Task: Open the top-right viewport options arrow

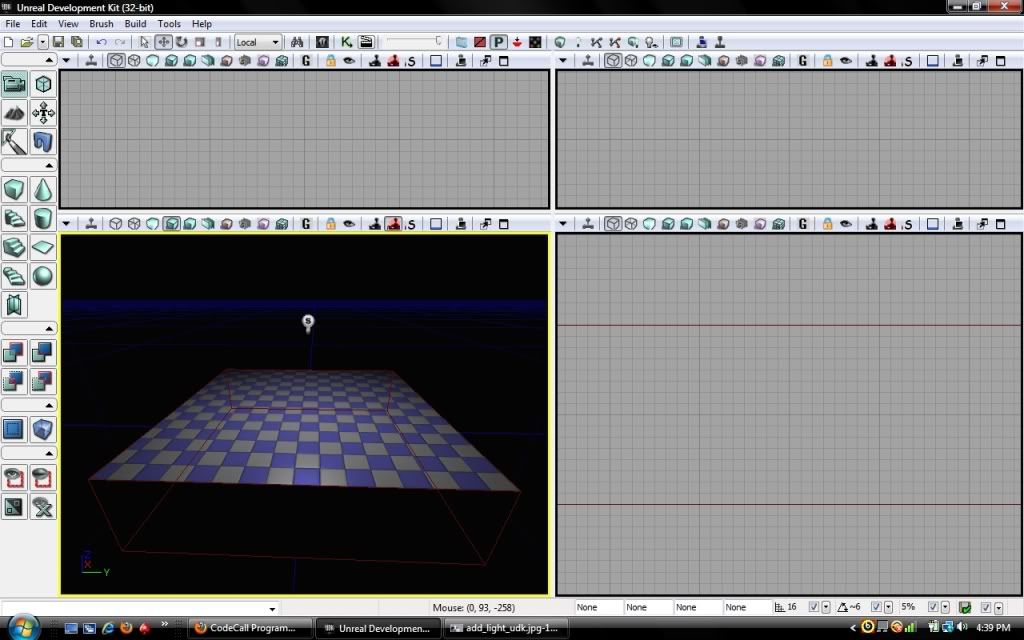Action: [563, 61]
